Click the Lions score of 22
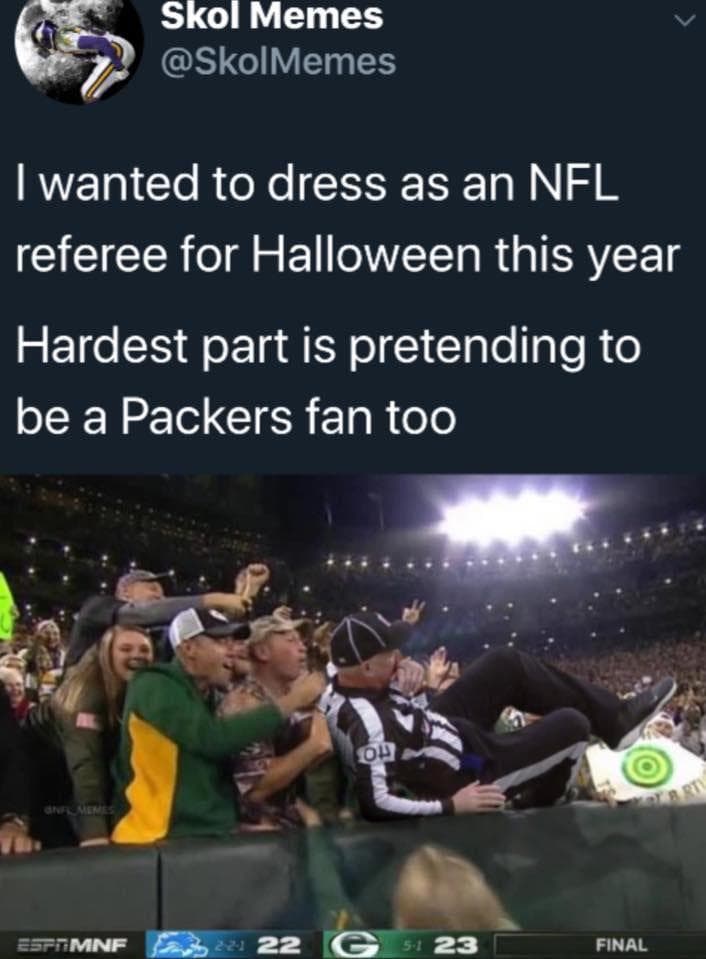 pos(278,945)
